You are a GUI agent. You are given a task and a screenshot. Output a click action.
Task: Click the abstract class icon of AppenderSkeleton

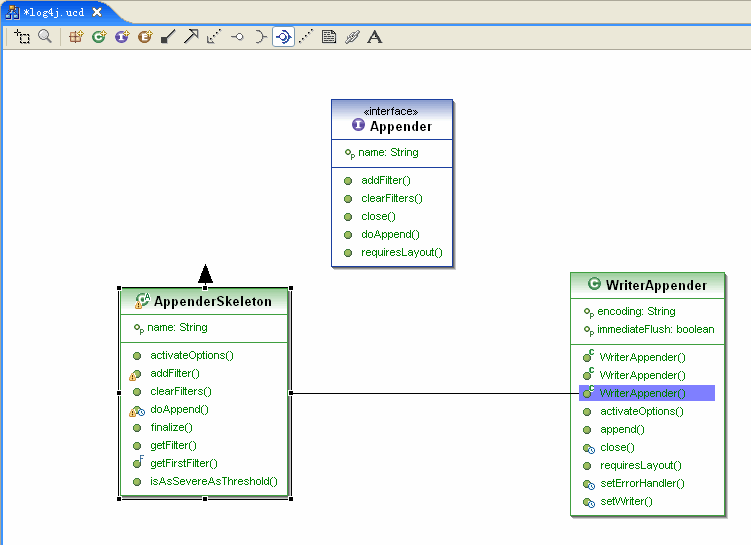[x=142, y=300]
